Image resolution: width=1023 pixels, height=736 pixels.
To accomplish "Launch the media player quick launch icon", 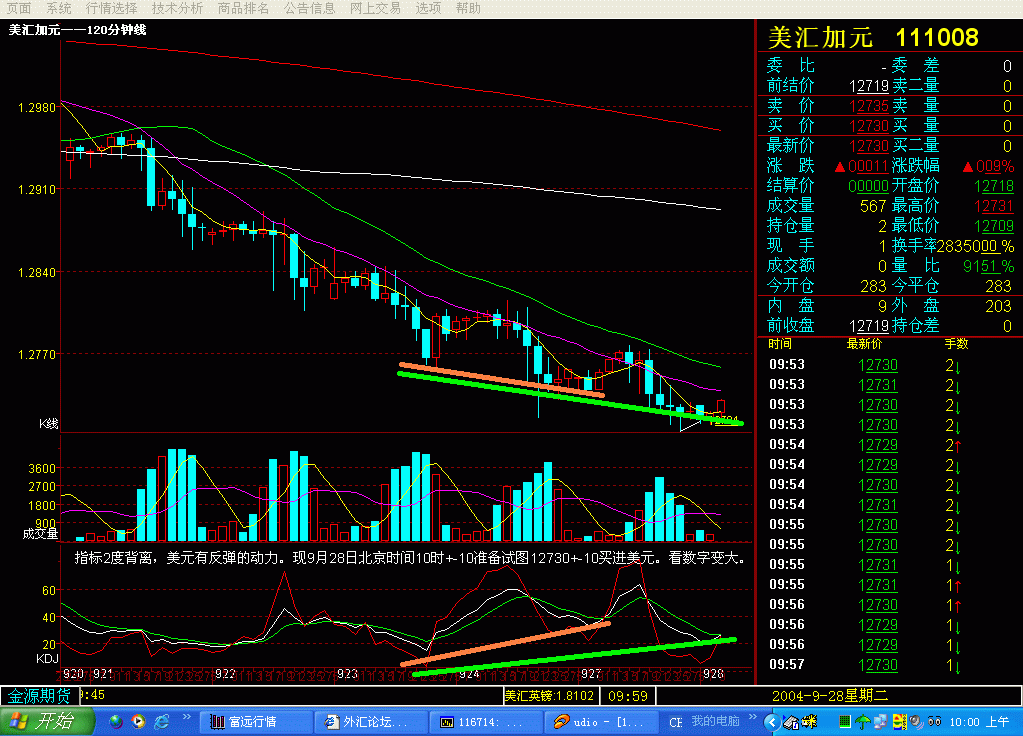I will click(x=138, y=722).
